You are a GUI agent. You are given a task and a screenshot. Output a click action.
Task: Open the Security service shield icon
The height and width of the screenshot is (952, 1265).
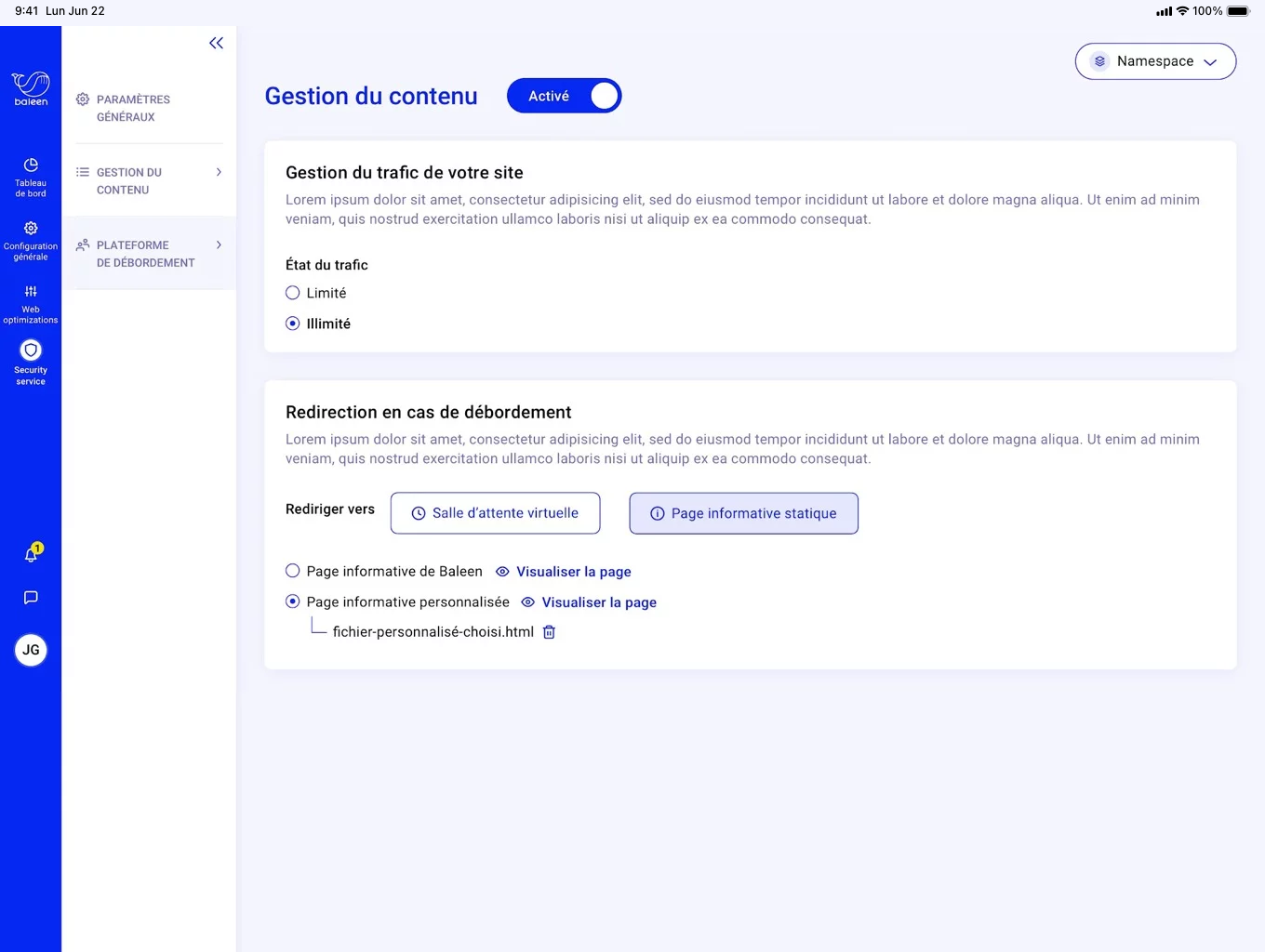(x=31, y=350)
